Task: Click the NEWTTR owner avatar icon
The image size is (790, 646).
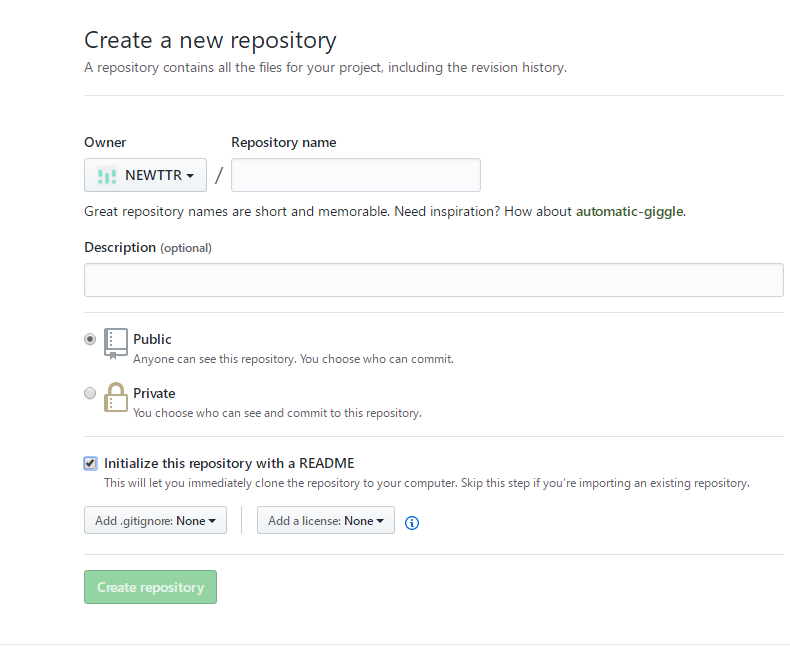Action: pyautogui.click(x=107, y=175)
